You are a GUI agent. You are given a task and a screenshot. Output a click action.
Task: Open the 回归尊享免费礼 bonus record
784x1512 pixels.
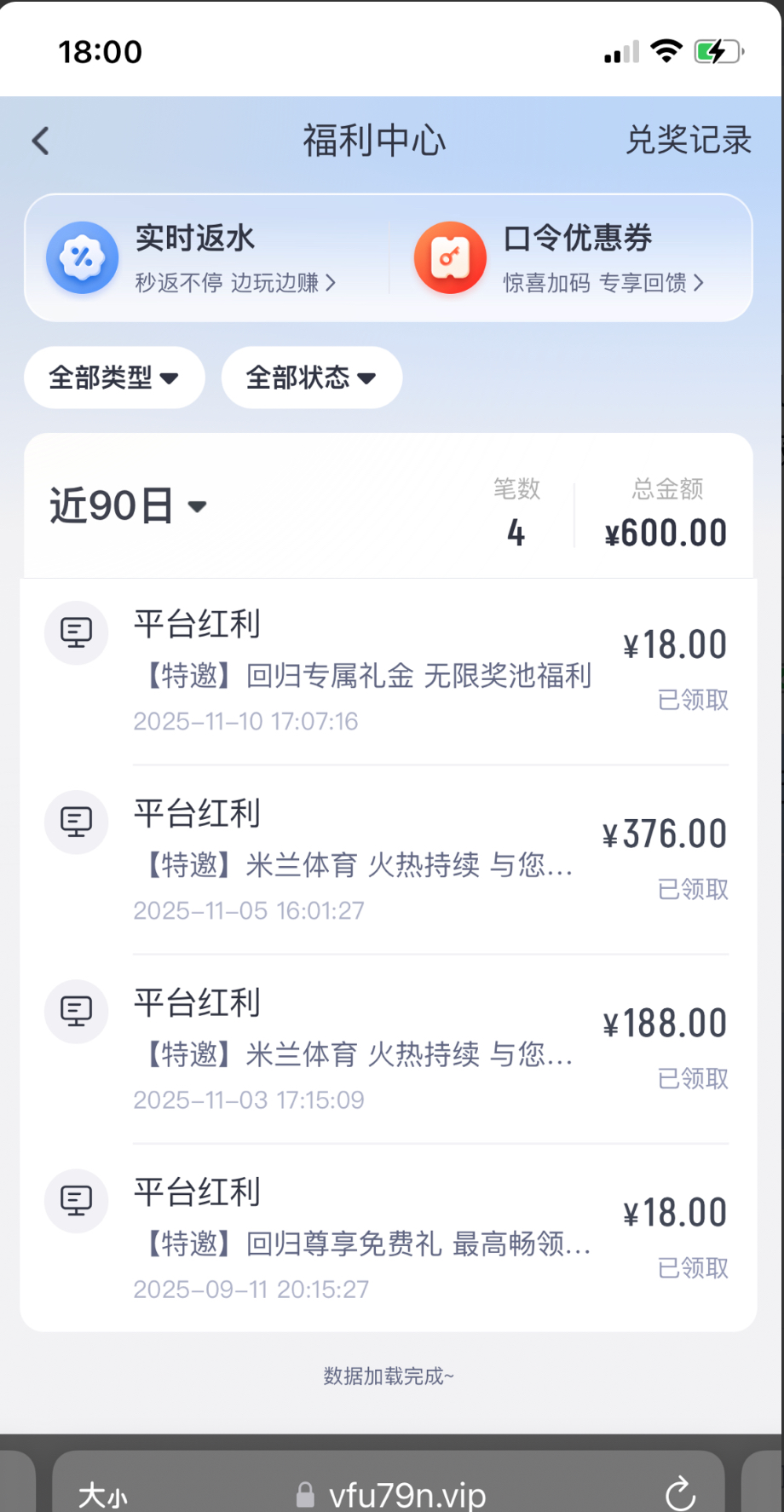pyautogui.click(x=363, y=1244)
